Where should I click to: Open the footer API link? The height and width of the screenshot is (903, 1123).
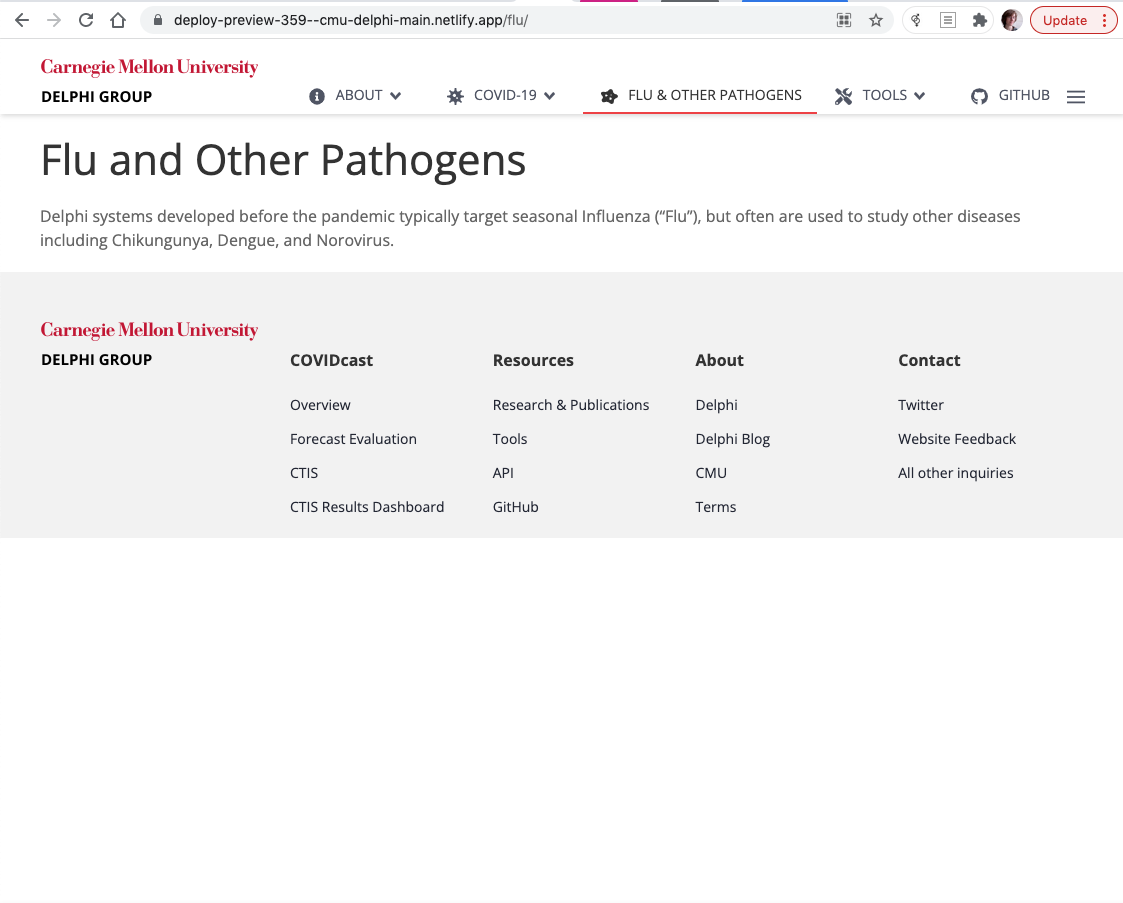[503, 473]
